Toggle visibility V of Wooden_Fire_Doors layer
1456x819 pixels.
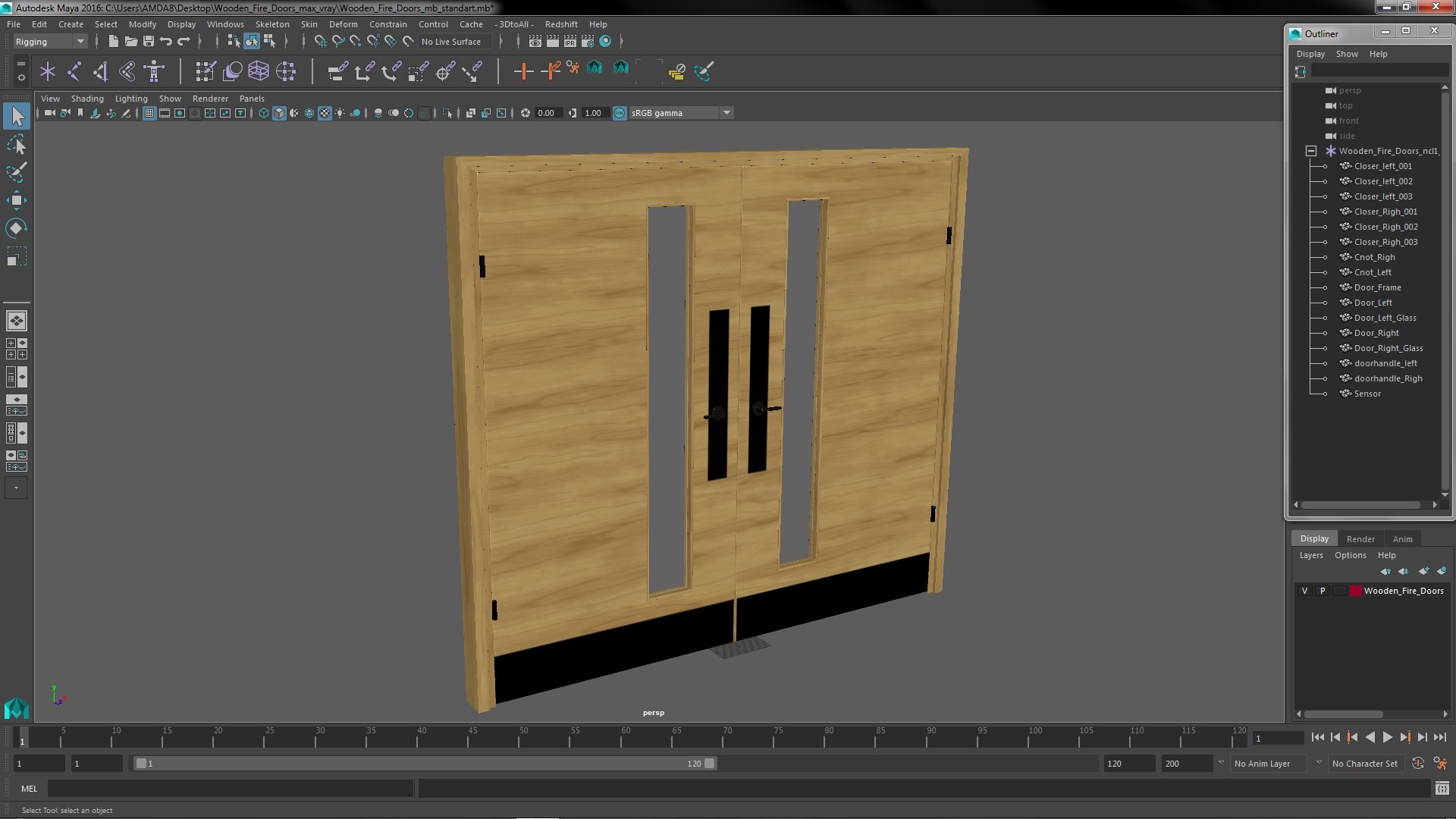pos(1304,591)
